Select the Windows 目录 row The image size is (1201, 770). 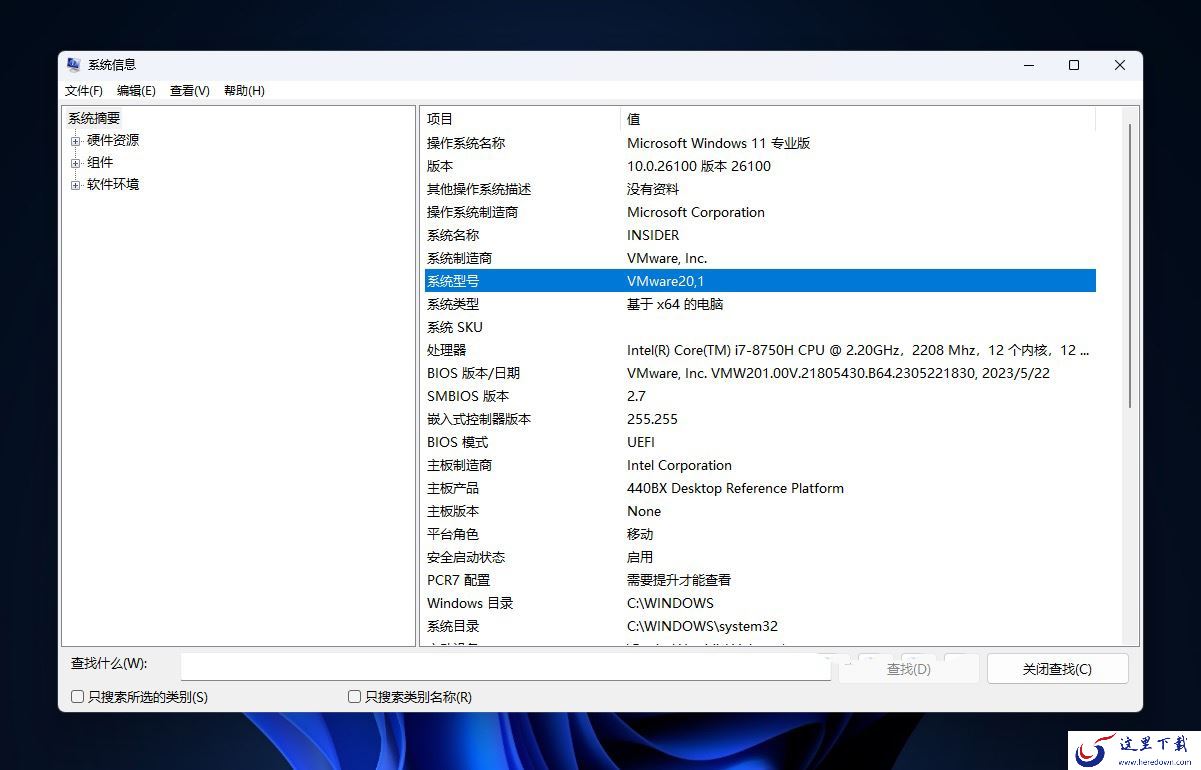click(x=760, y=603)
